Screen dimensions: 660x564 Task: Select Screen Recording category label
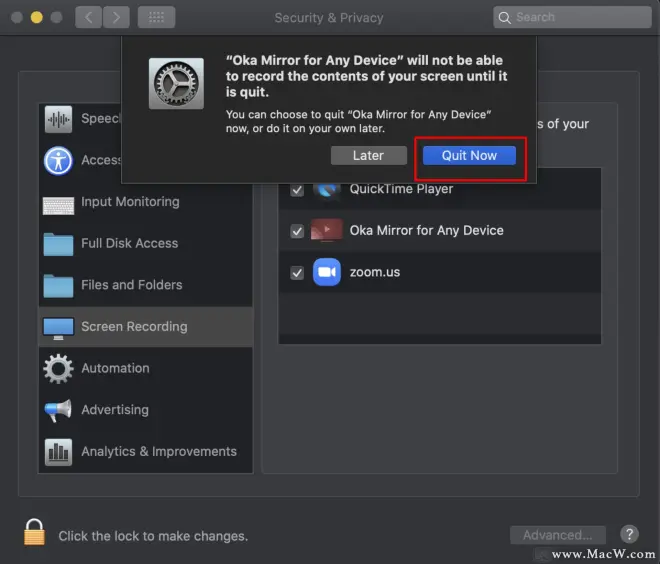(x=134, y=327)
